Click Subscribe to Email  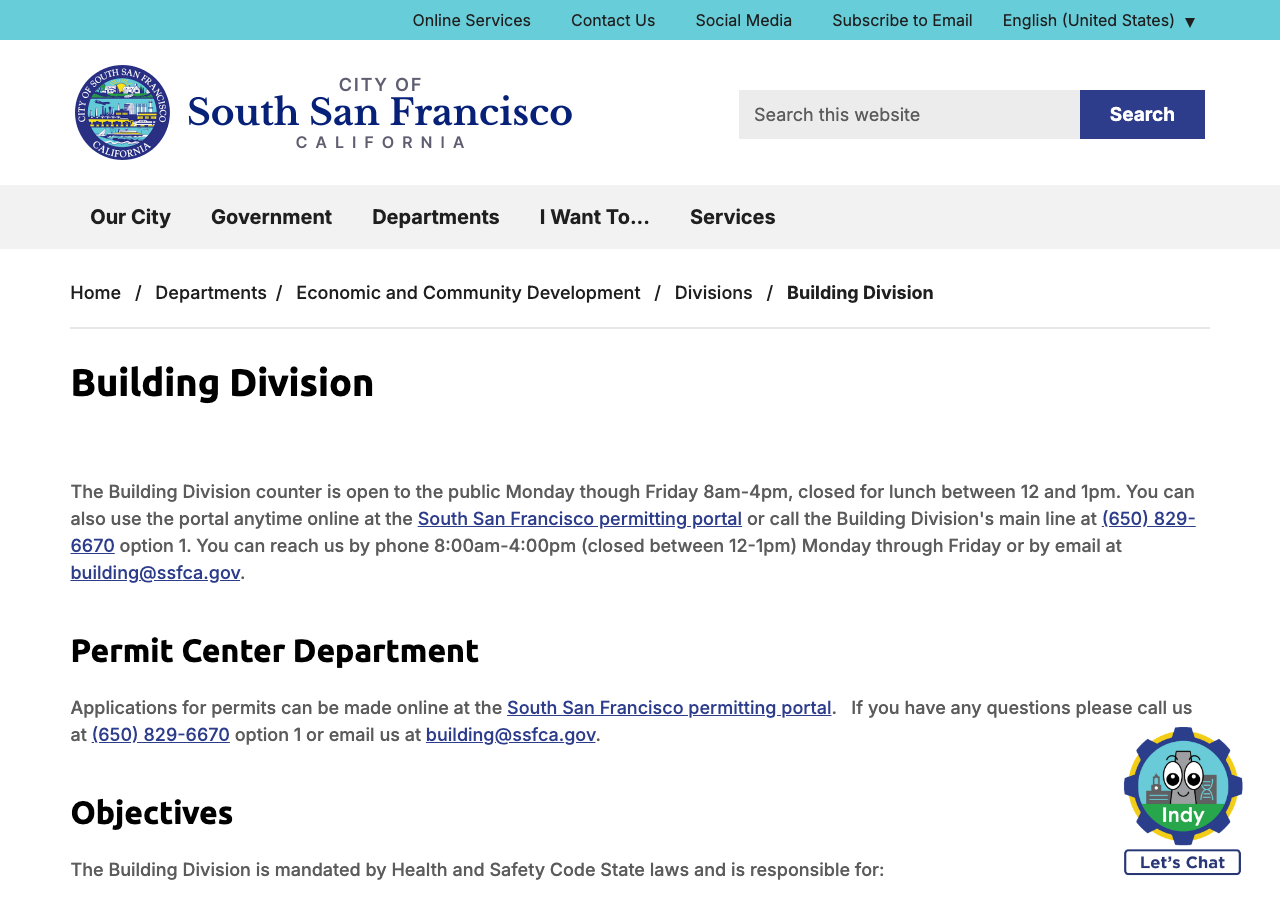[x=902, y=20]
